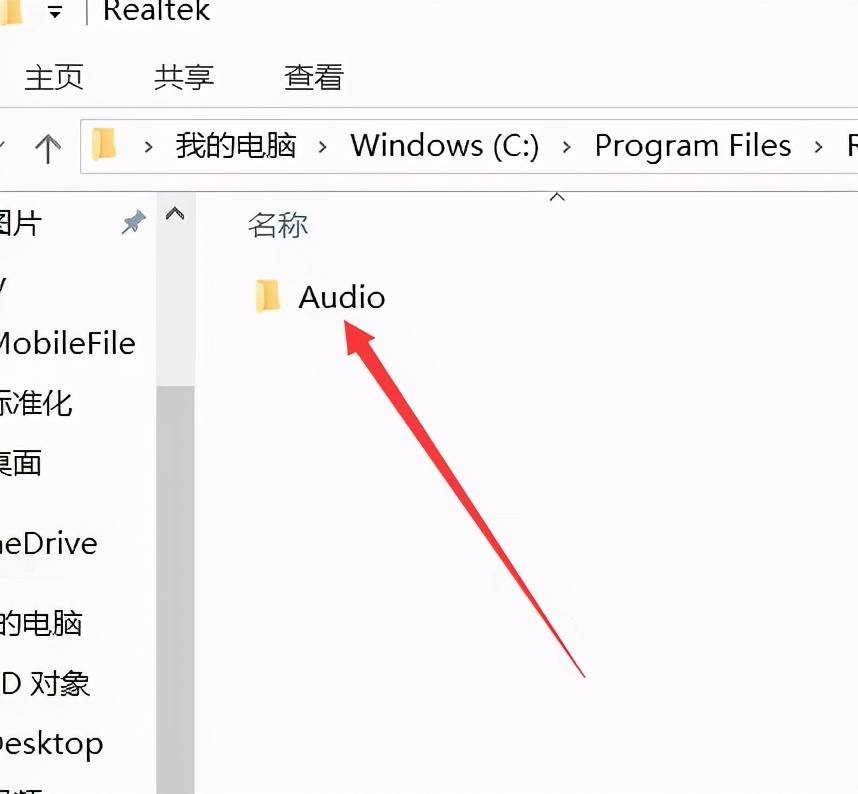The width and height of the screenshot is (858, 794).
Task: Click the Realtek folder icon in the title bar
Action: [11, 11]
